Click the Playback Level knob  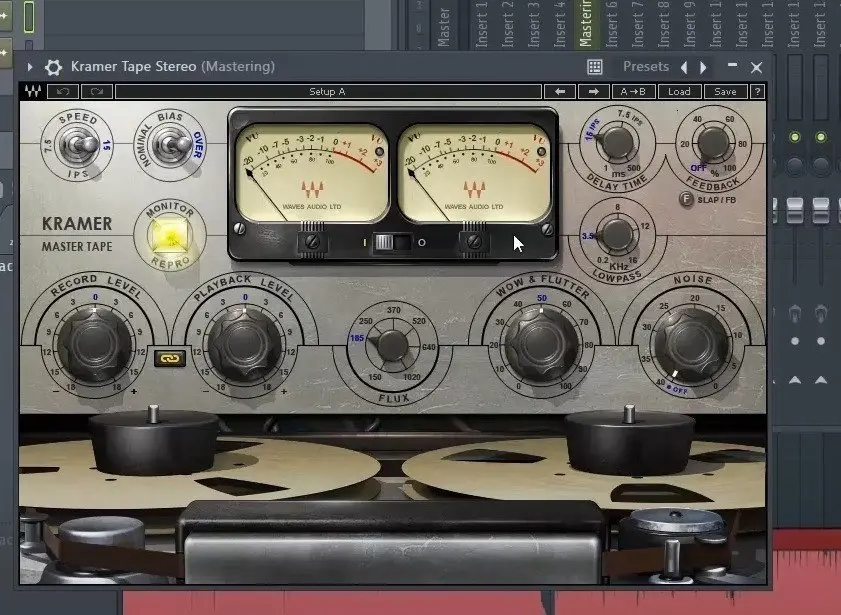(245, 345)
